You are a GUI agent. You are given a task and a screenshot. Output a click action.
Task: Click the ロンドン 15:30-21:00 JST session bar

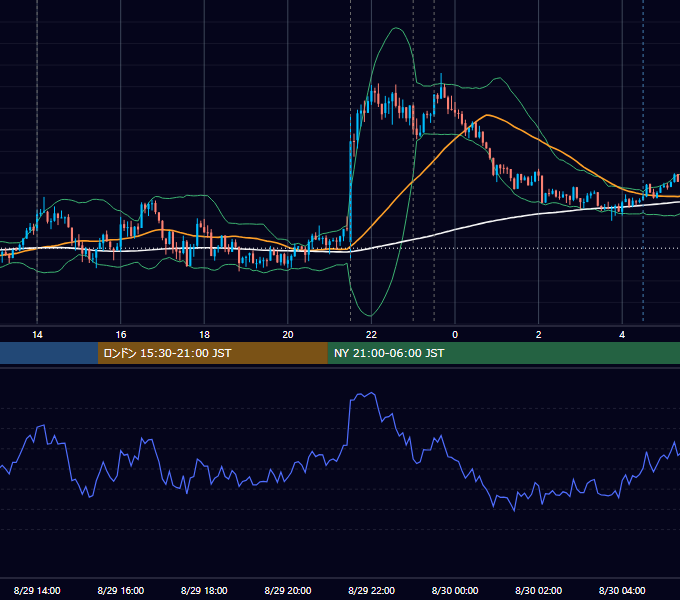click(212, 353)
